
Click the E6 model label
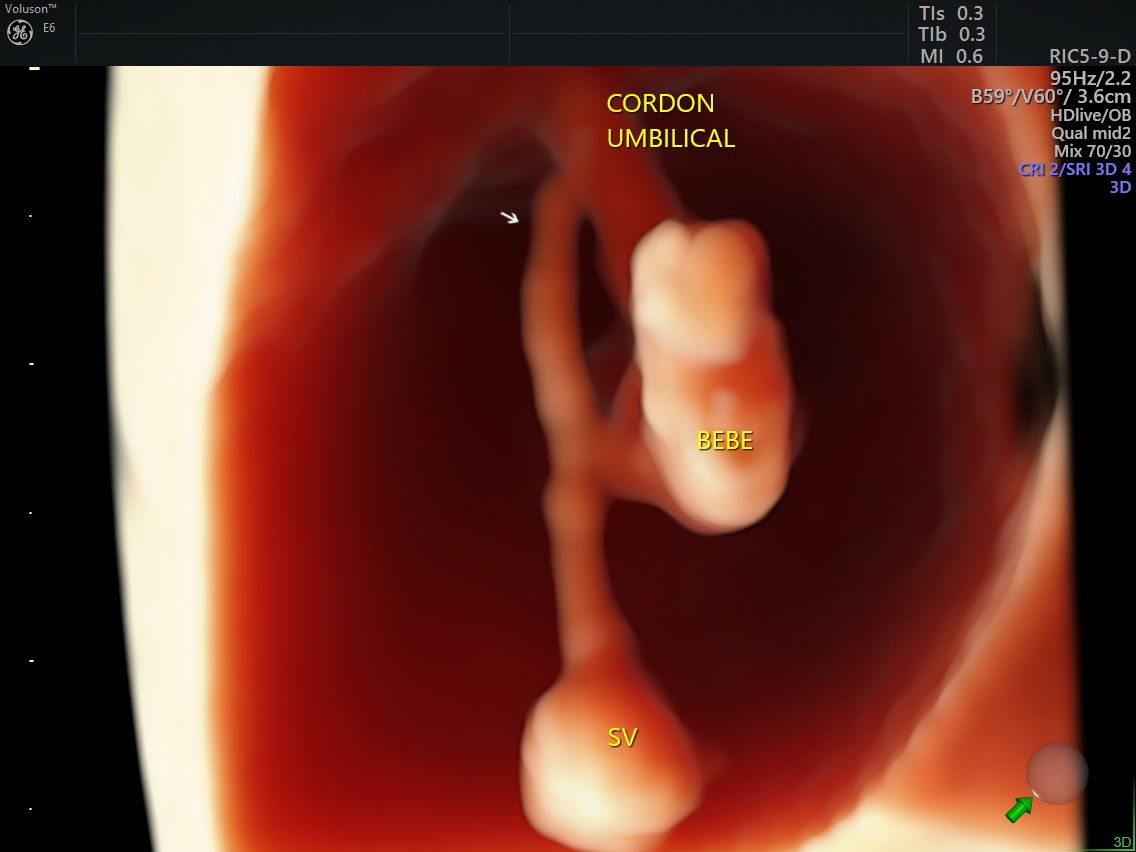point(49,28)
